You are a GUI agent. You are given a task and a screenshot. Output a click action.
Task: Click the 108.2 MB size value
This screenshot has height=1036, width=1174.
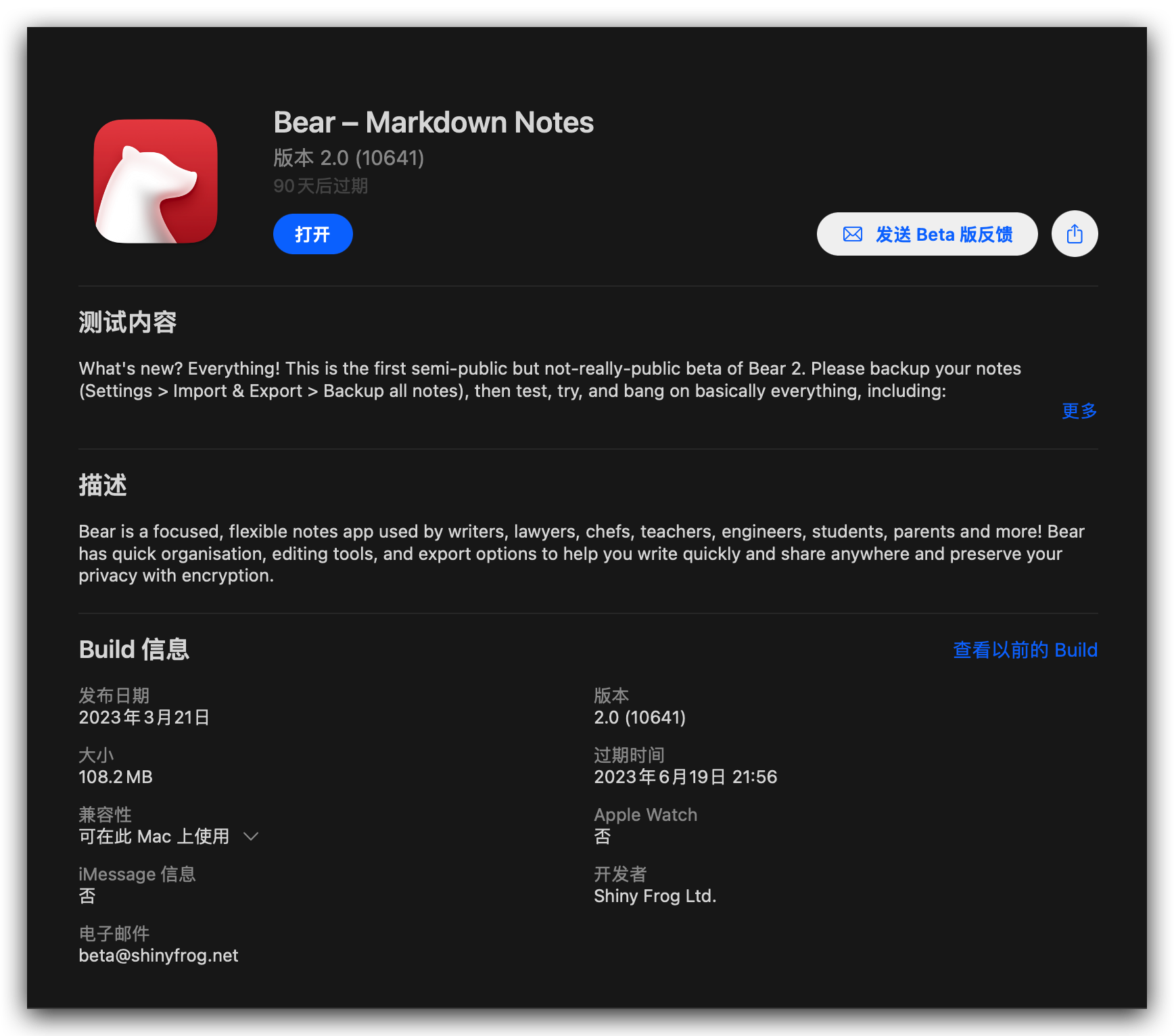pyautogui.click(x=116, y=777)
